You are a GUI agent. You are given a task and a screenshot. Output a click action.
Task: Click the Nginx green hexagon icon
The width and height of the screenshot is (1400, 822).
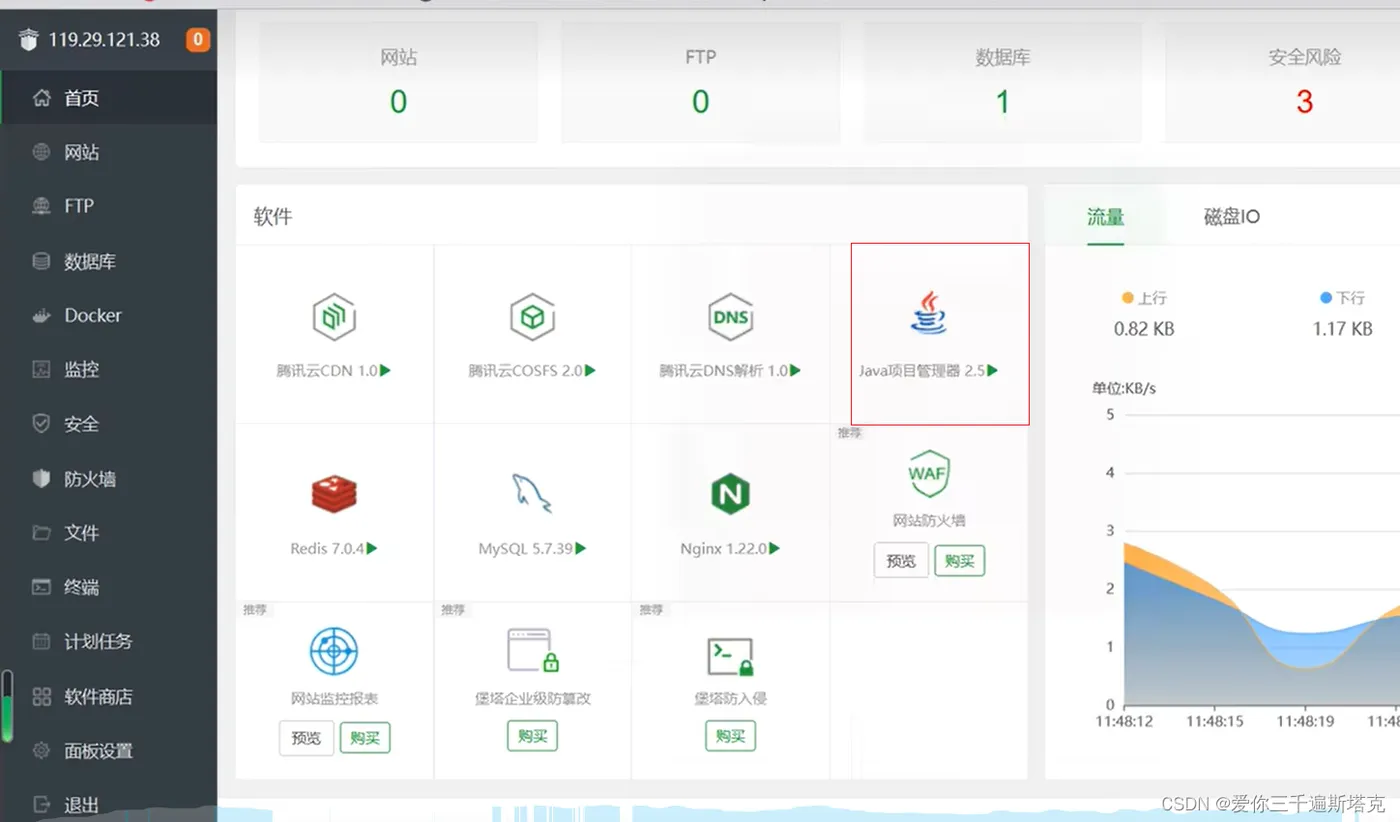(x=730, y=493)
